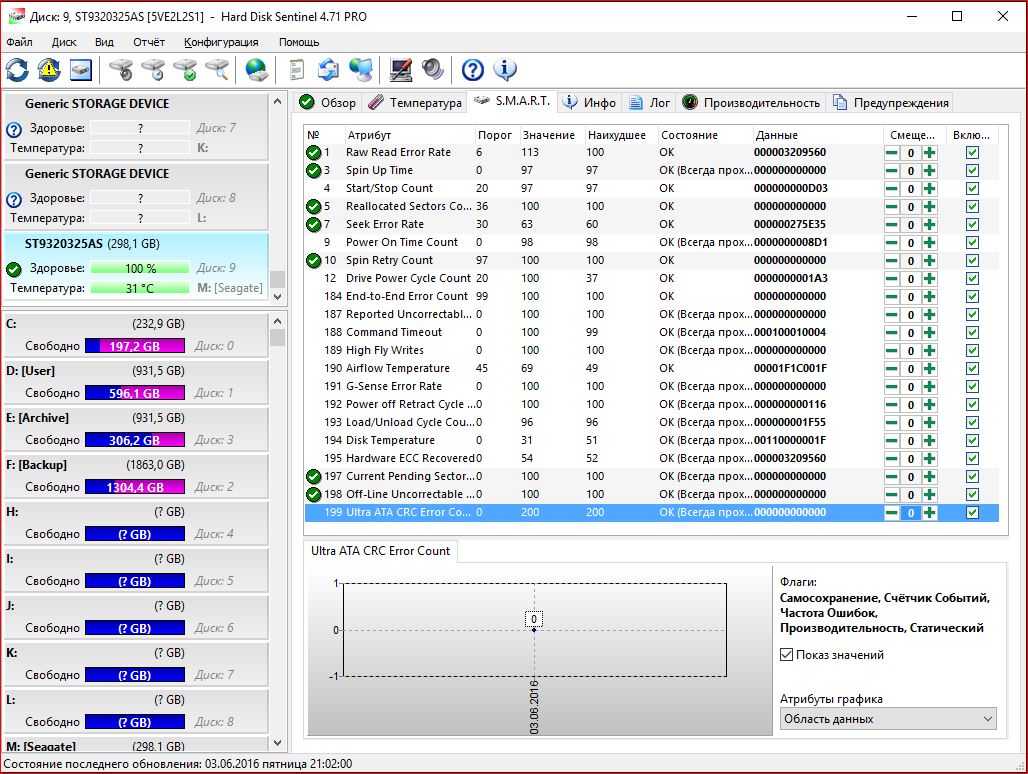The image size is (1028, 774).
Task: Click the green check icon beside Seek Error Rate
Action: click(313, 225)
